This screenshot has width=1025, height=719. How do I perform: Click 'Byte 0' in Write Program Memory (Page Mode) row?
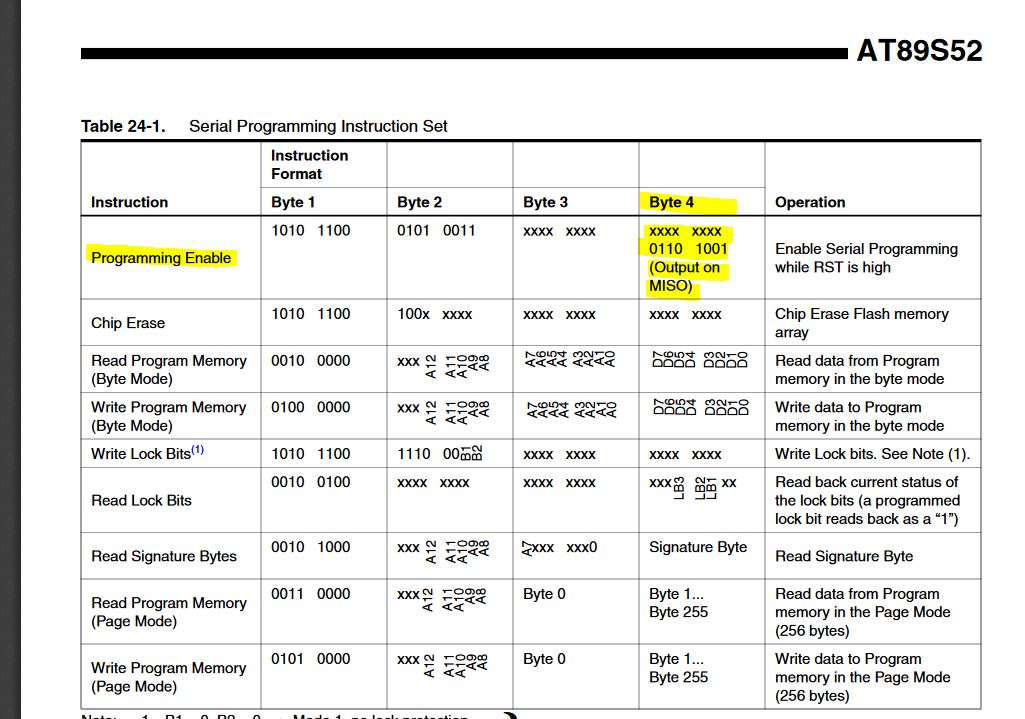[544, 659]
